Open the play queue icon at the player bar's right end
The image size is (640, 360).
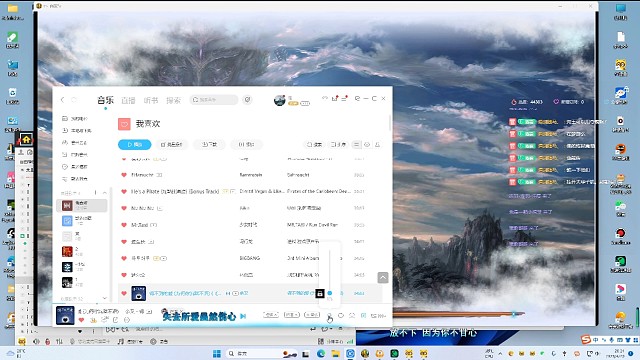[378, 316]
